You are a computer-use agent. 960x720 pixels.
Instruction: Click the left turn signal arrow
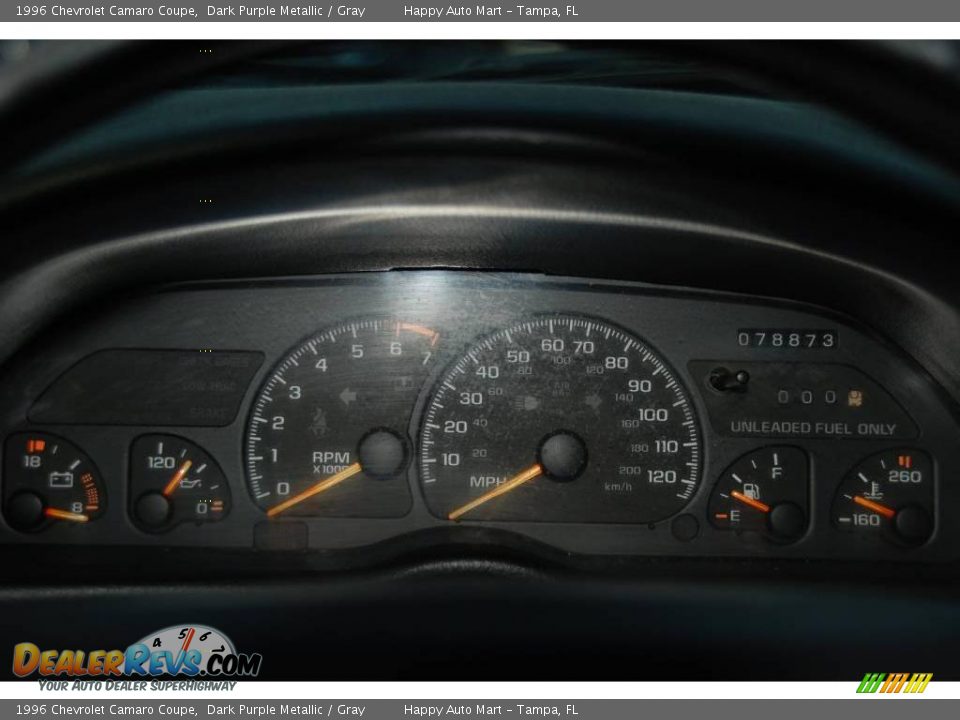(x=348, y=396)
